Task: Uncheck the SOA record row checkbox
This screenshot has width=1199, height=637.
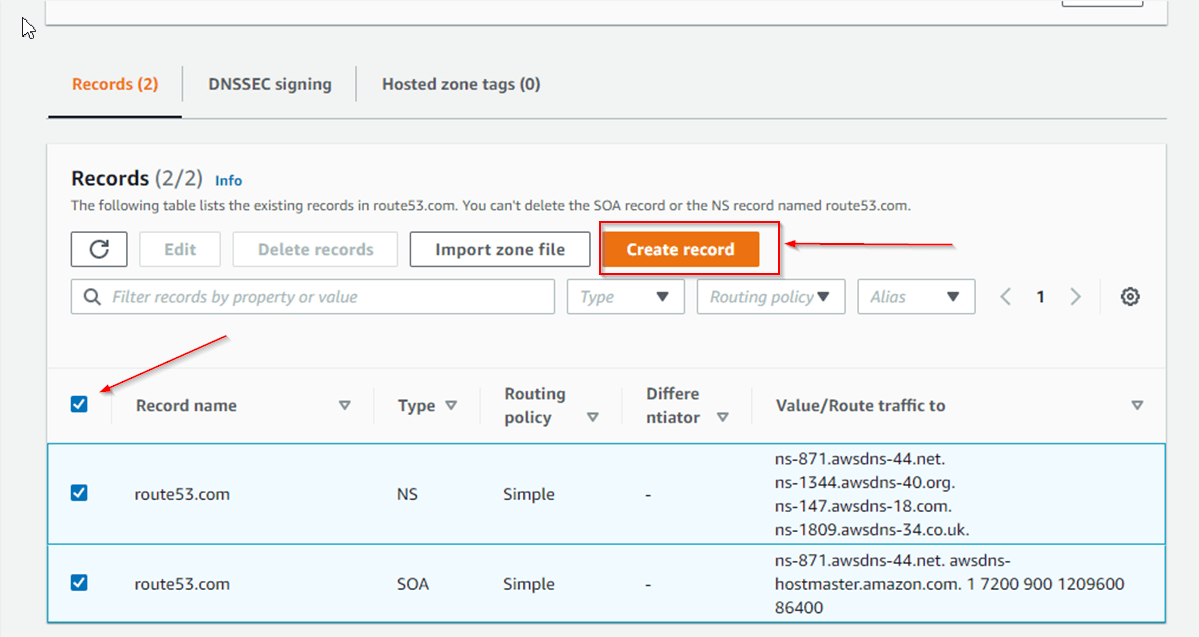Action: [x=80, y=583]
